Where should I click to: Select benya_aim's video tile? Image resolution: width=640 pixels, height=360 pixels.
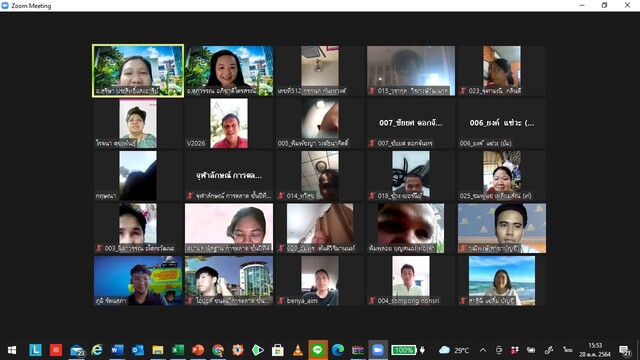pos(320,281)
